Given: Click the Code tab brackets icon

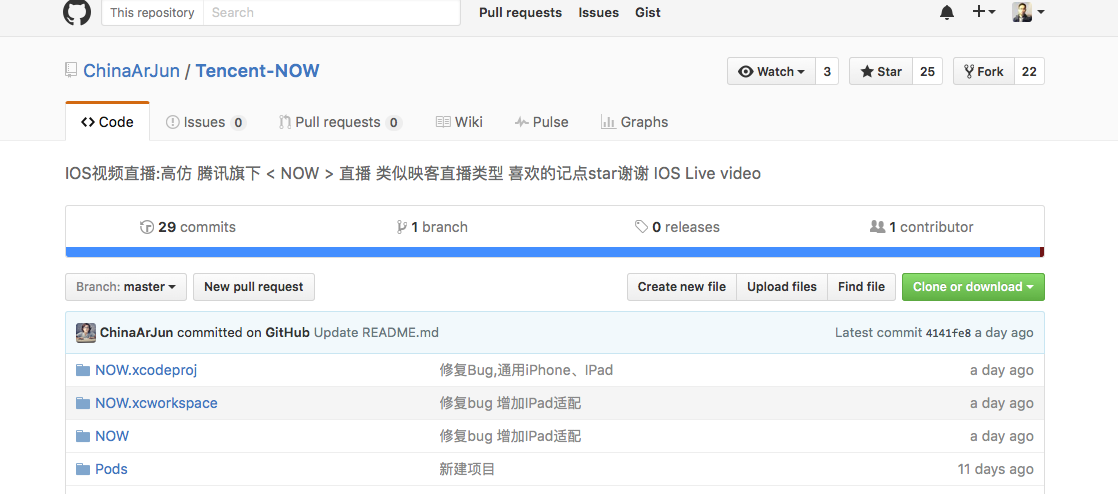Looking at the screenshot, I should [x=88, y=122].
